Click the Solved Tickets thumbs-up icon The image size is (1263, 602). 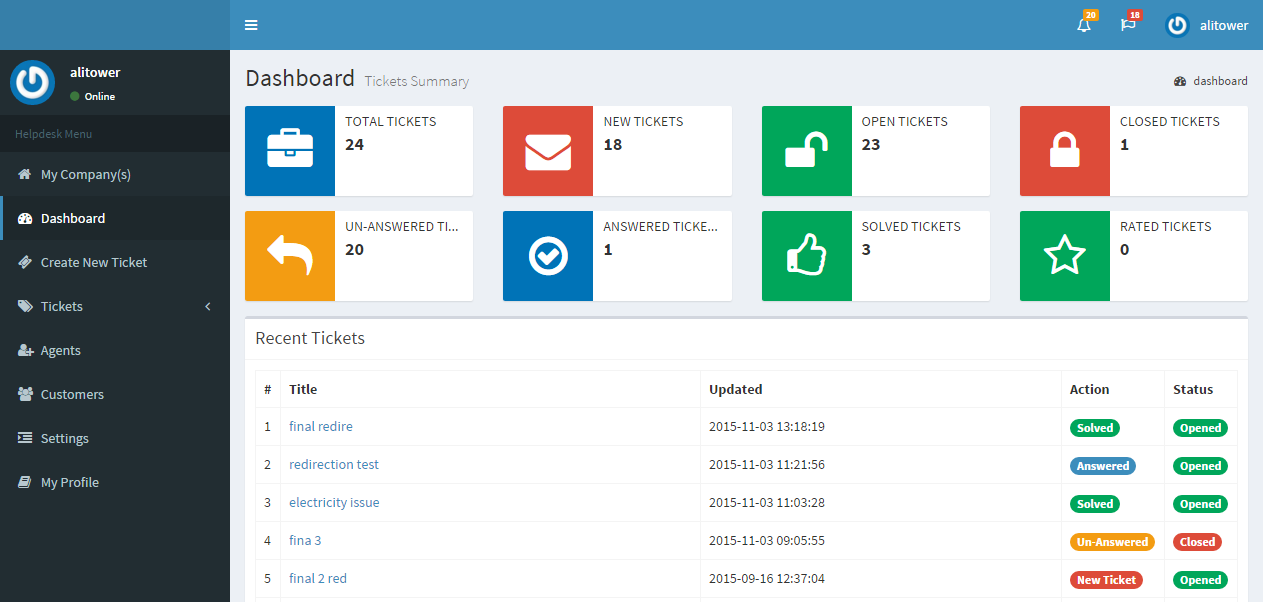coord(806,256)
